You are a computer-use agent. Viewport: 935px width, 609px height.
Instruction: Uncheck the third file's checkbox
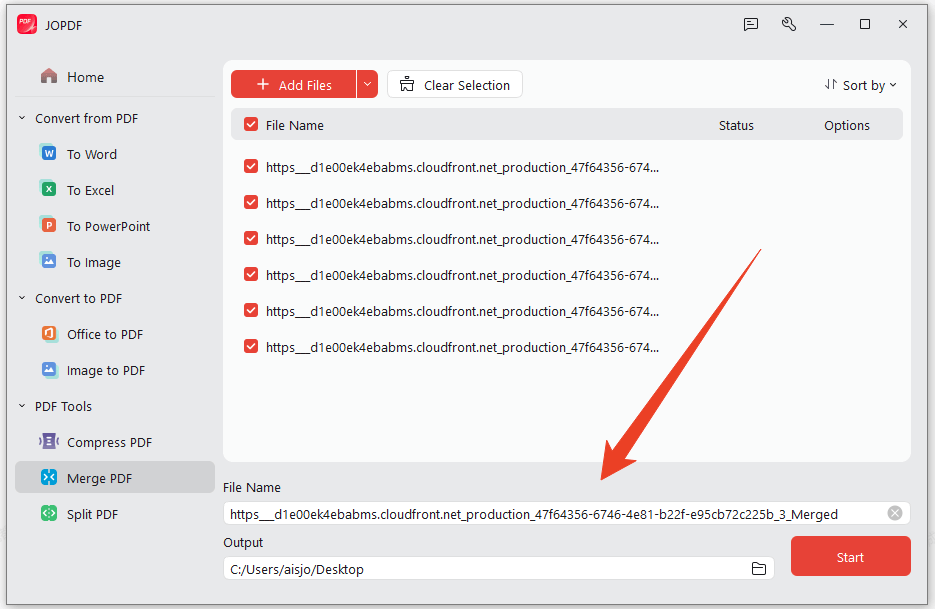pyautogui.click(x=251, y=239)
